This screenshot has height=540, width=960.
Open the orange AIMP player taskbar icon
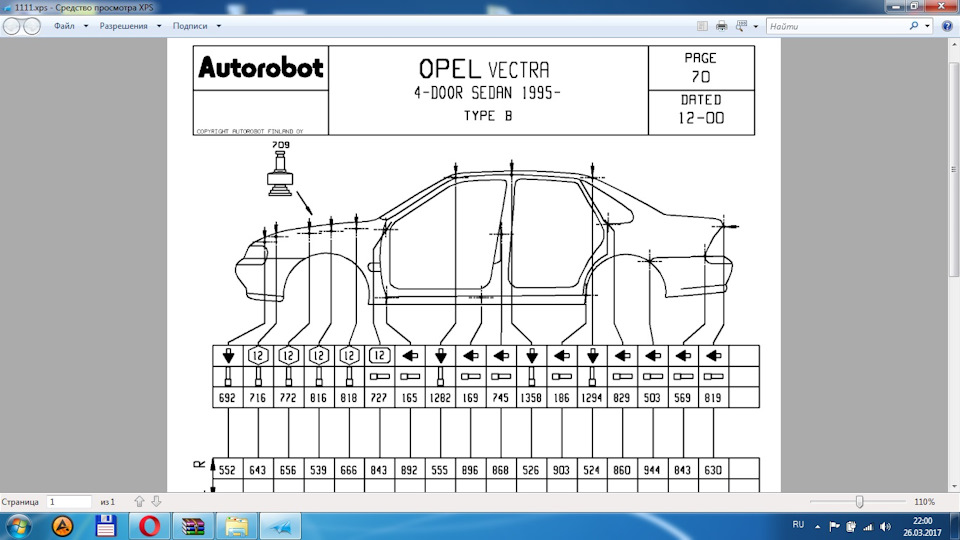tap(62, 527)
